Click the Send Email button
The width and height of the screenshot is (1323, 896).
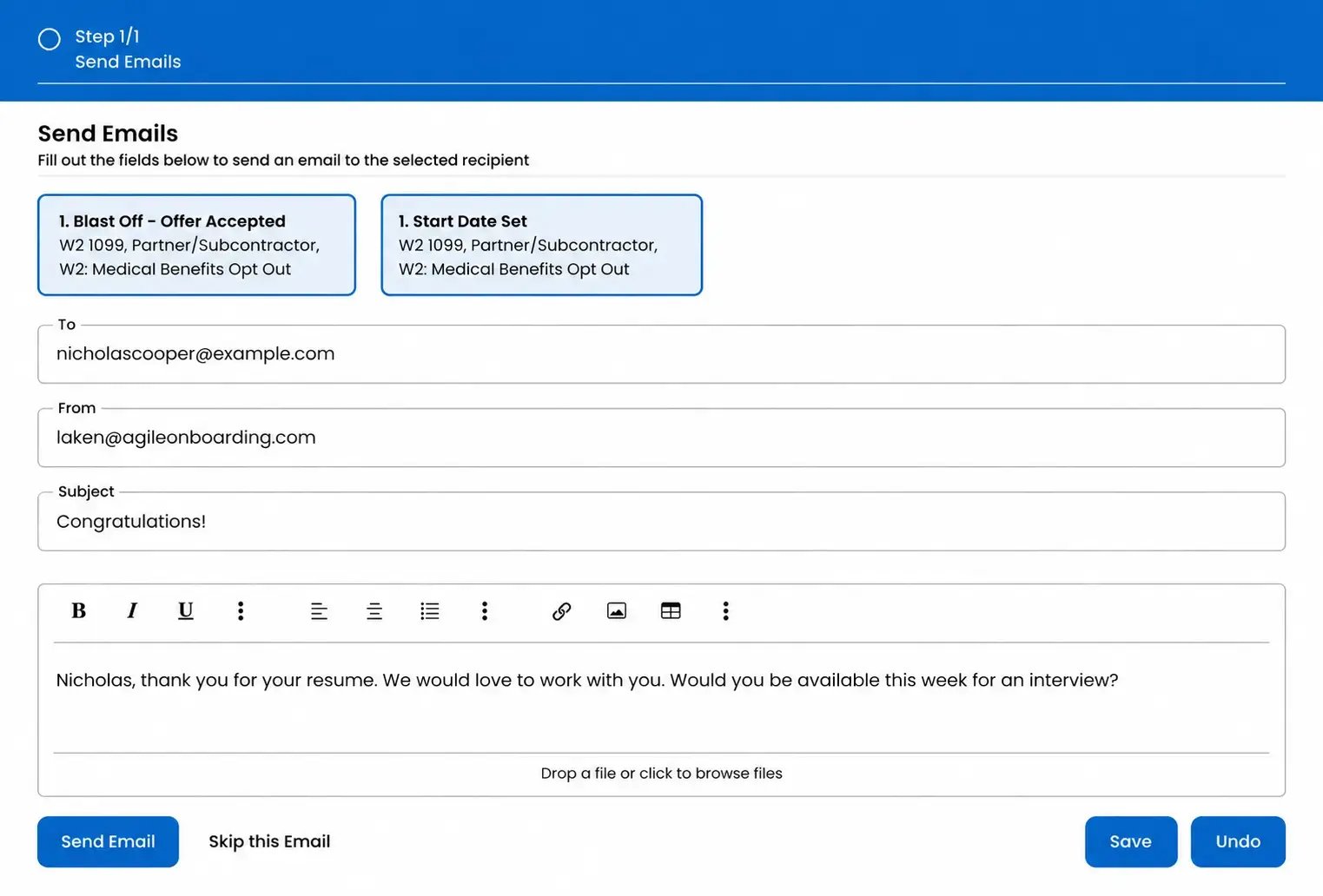(x=108, y=842)
